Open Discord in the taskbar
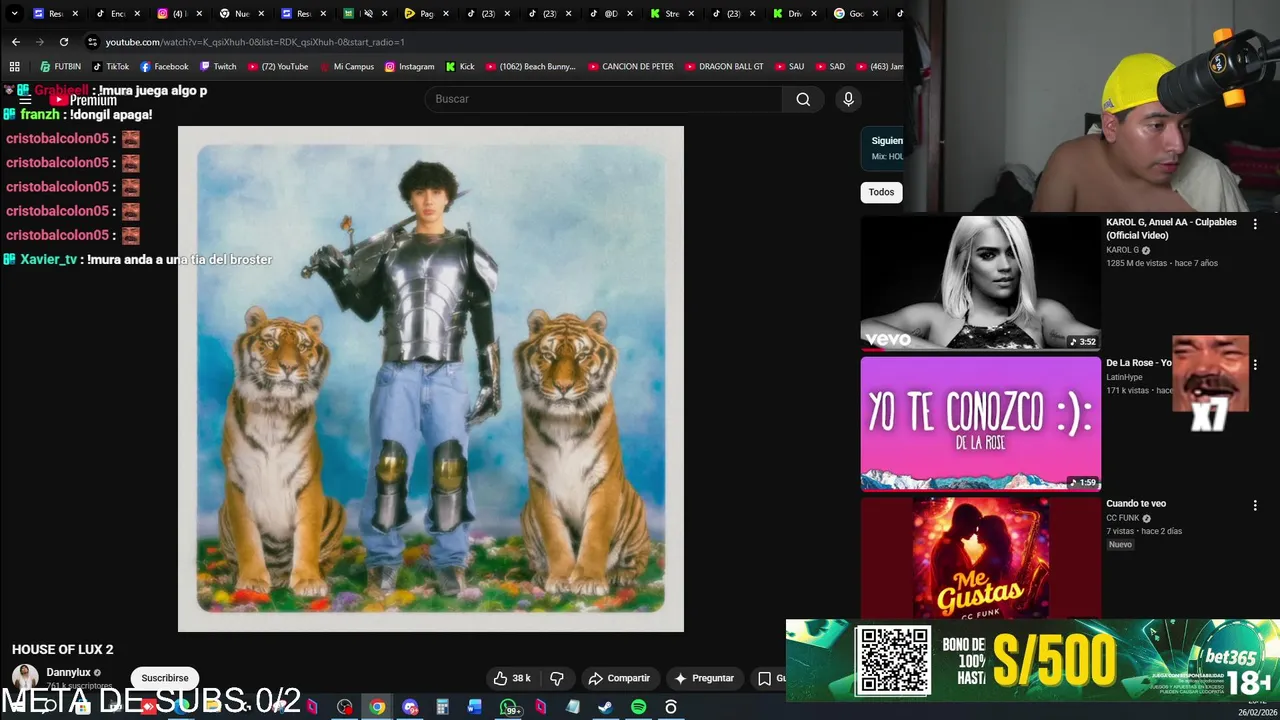The image size is (1280, 720). (410, 707)
